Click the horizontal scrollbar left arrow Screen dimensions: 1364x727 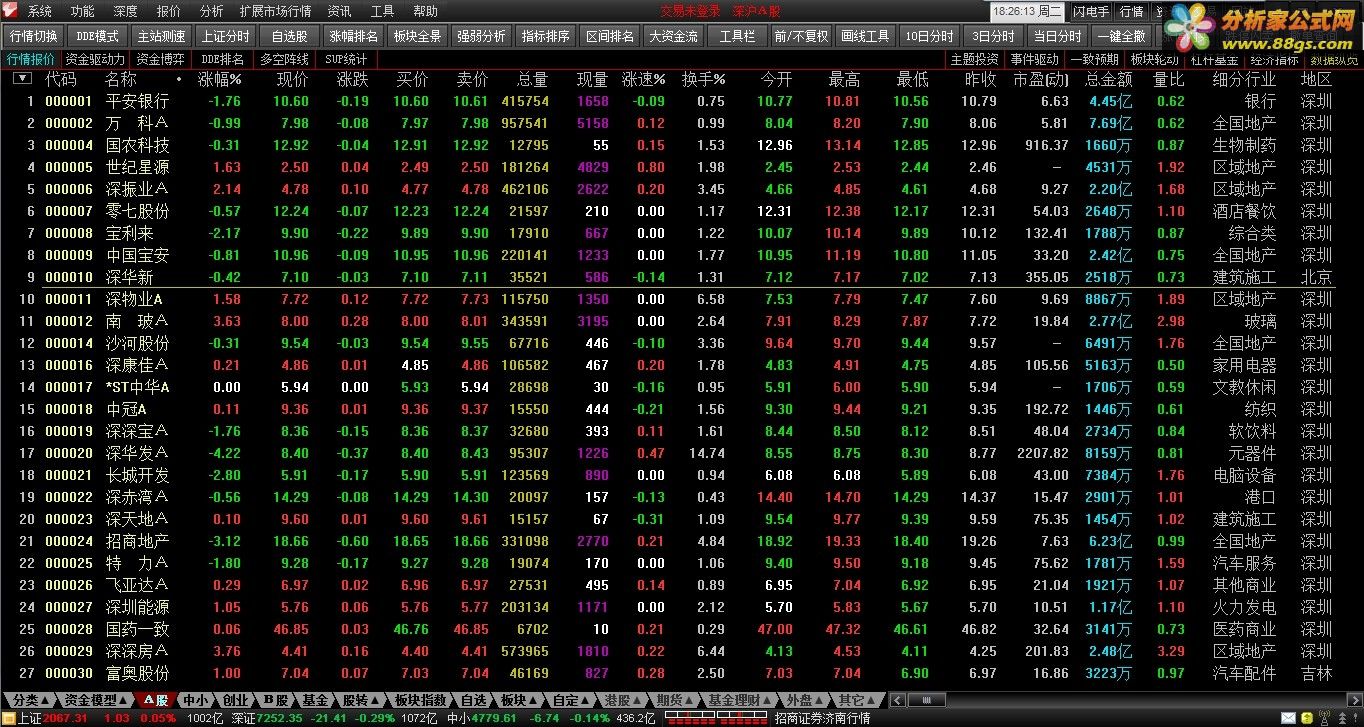coord(897,701)
